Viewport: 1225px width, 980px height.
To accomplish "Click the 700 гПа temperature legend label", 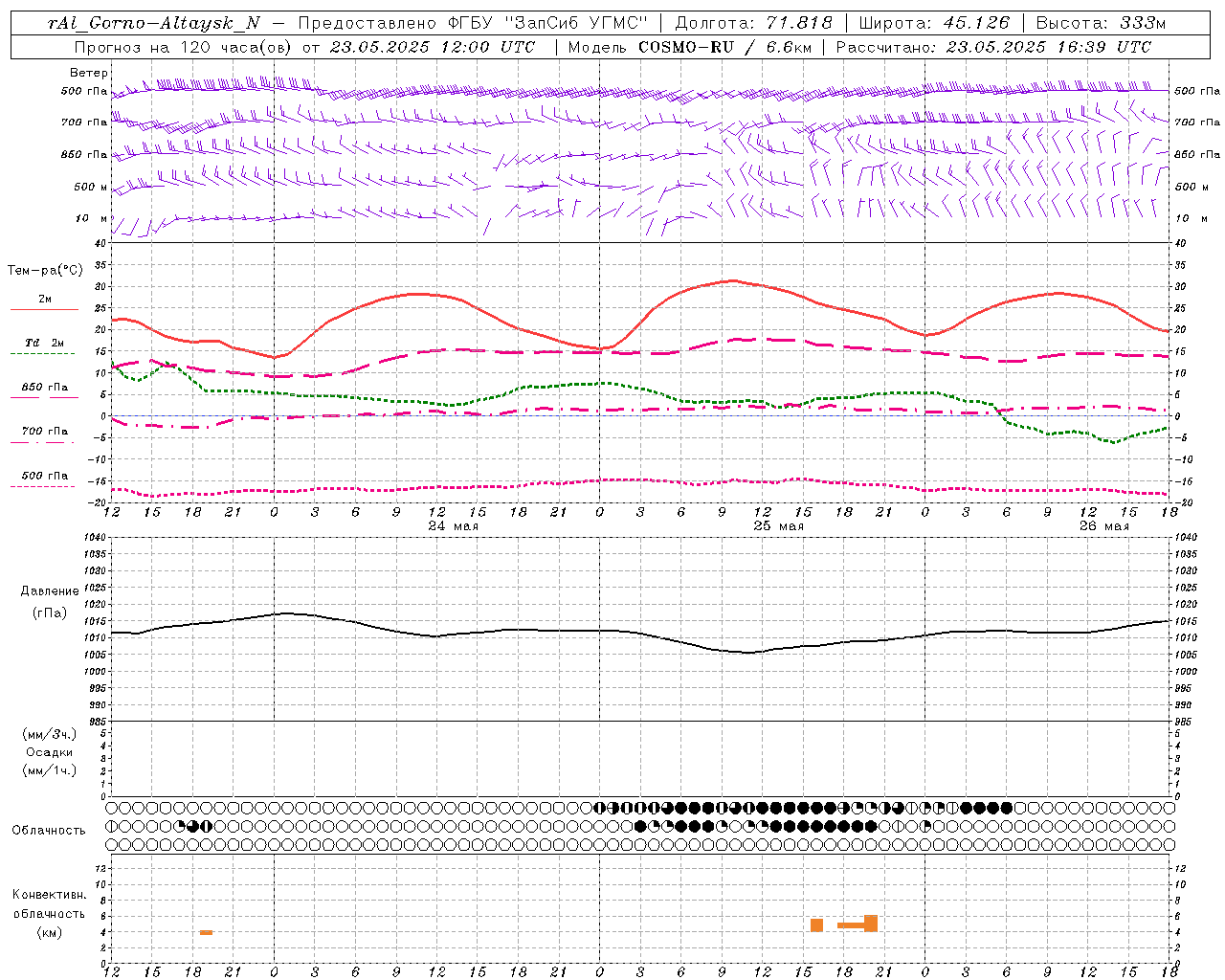I will point(45,432).
